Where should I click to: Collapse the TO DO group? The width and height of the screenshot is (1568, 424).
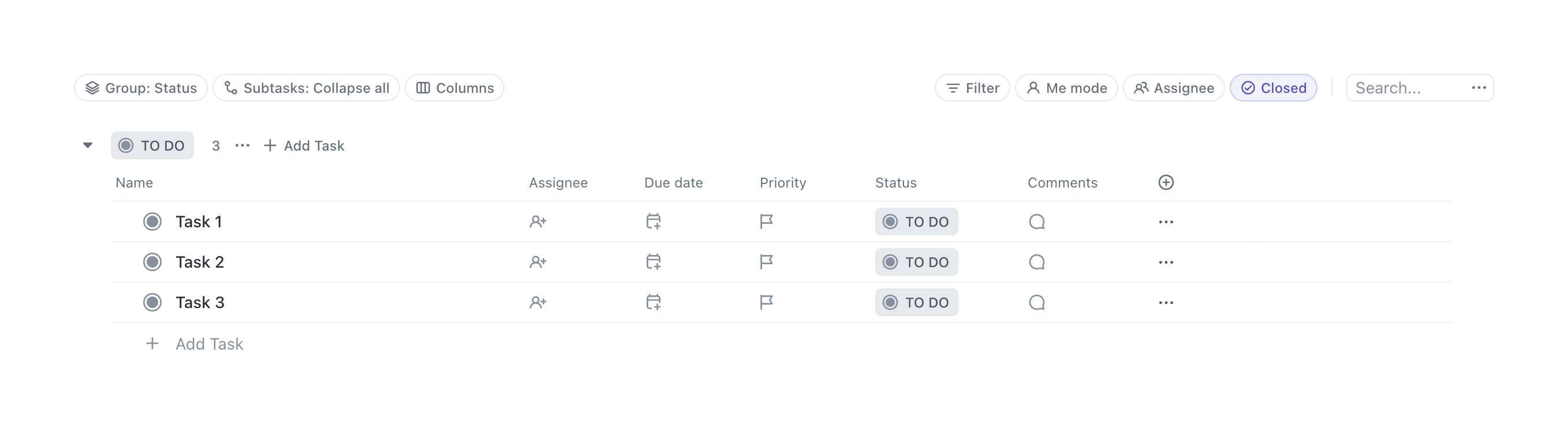pos(87,145)
